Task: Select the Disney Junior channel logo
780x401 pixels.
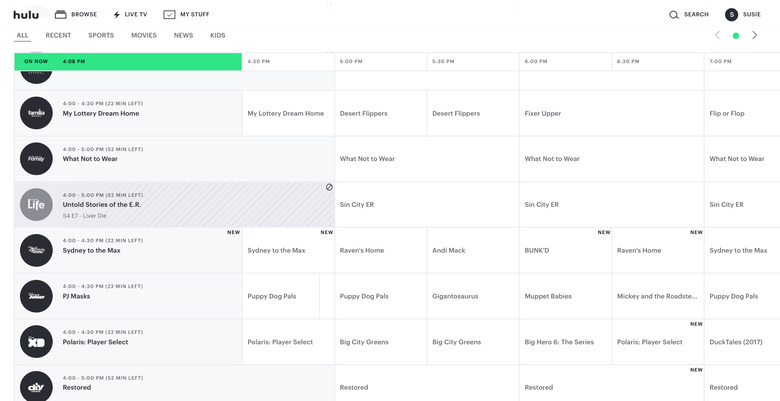Action: pyautogui.click(x=36, y=296)
